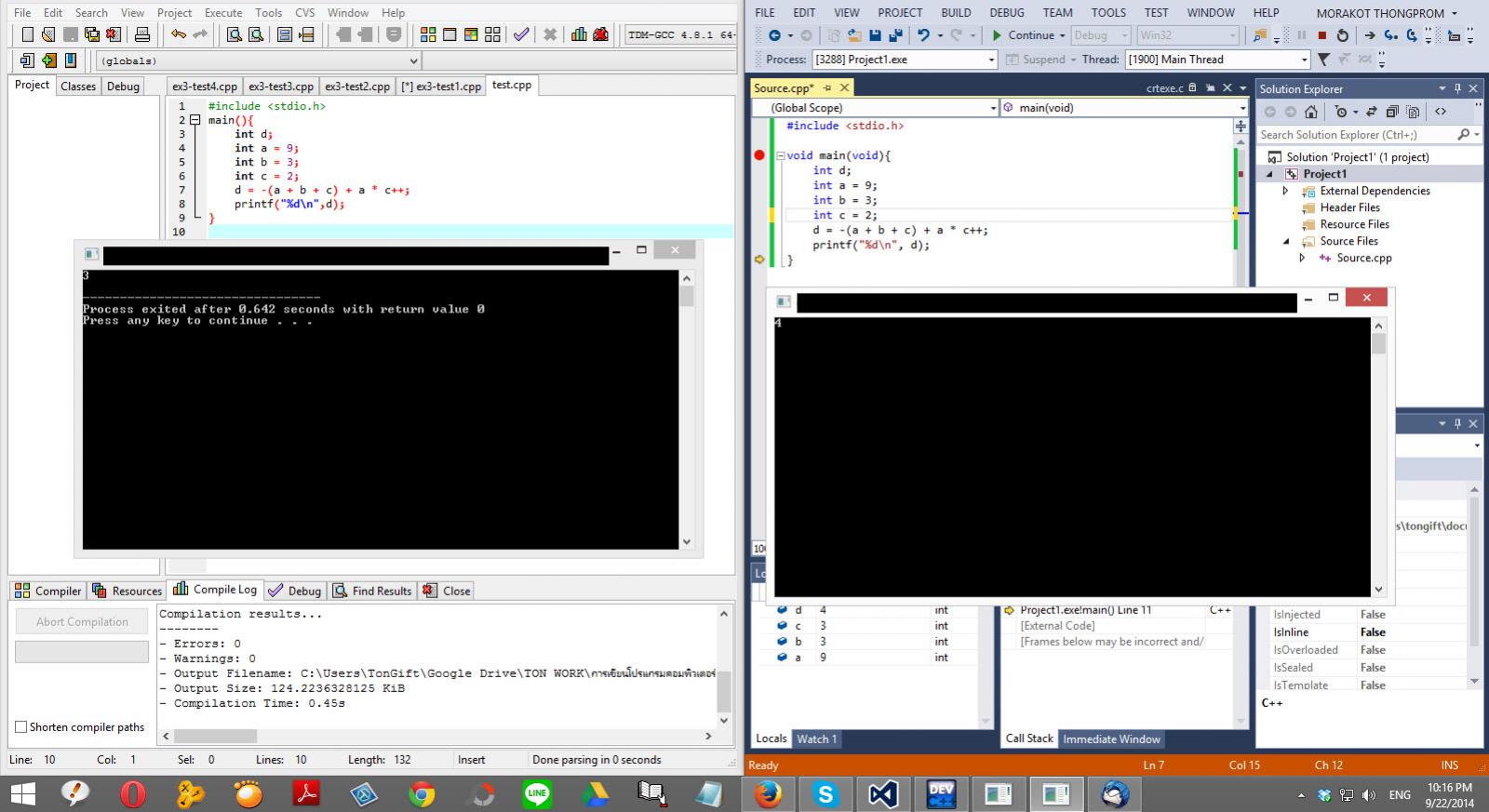Open TDM-GCC compiler dropdown
Viewport: 1489px width, 812px height.
click(x=682, y=34)
